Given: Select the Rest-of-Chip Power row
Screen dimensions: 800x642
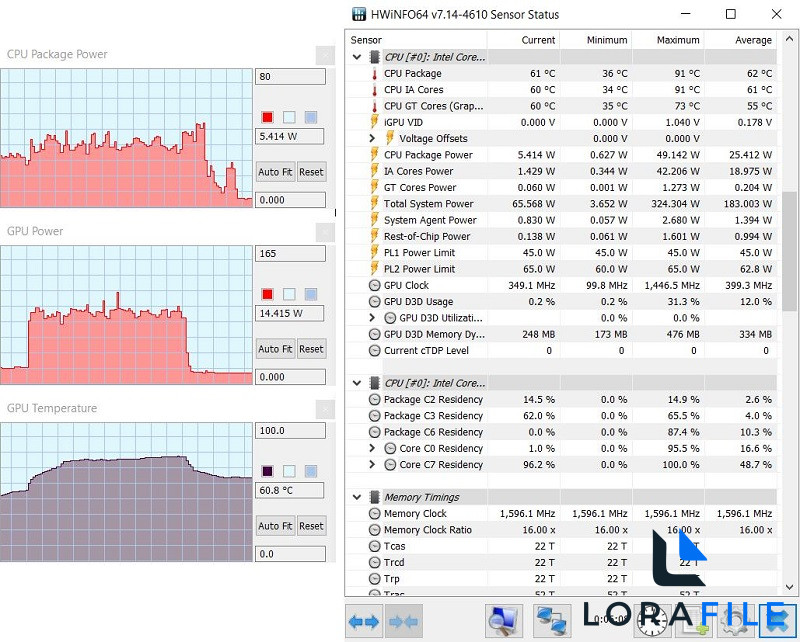Looking at the screenshot, I should [x=561, y=236].
